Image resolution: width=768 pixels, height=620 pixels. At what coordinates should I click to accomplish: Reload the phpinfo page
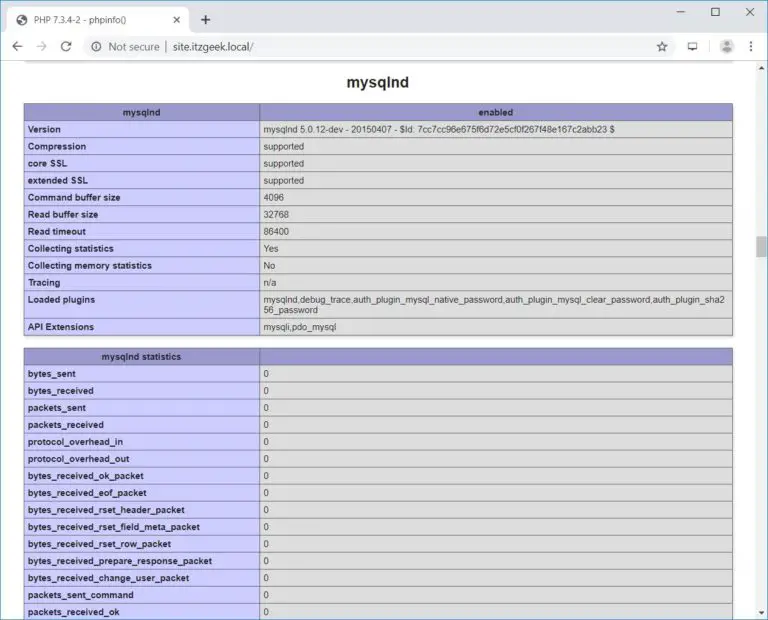[x=66, y=46]
